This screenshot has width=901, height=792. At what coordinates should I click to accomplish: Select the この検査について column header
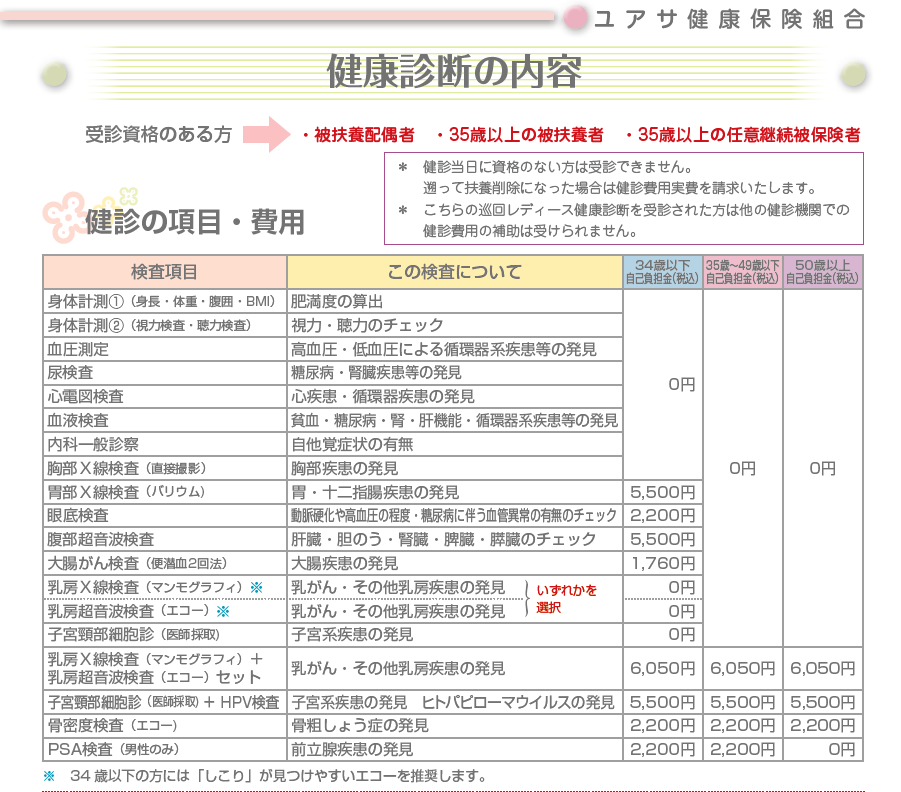pyautogui.click(x=454, y=272)
